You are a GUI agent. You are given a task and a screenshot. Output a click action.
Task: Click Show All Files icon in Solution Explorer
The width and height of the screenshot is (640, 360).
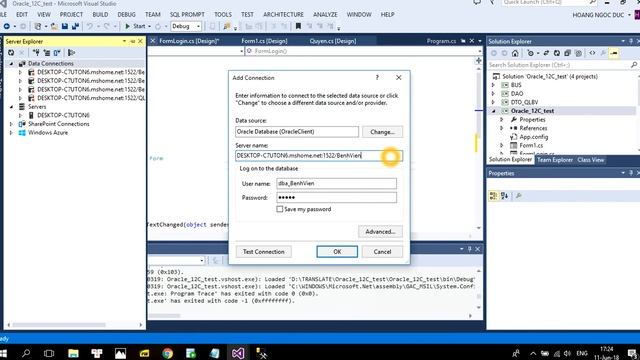578,53
